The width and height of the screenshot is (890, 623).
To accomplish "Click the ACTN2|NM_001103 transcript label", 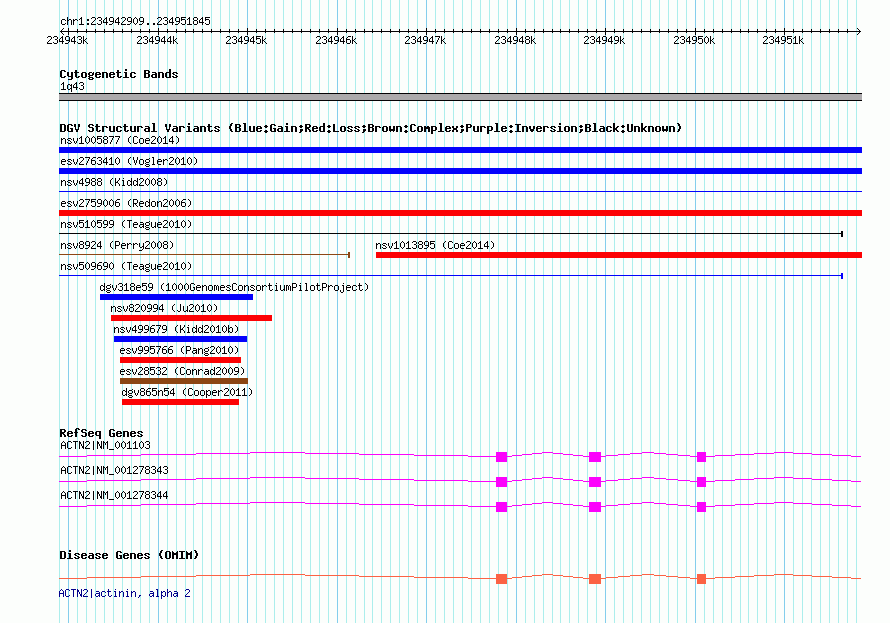I will 106,445.
